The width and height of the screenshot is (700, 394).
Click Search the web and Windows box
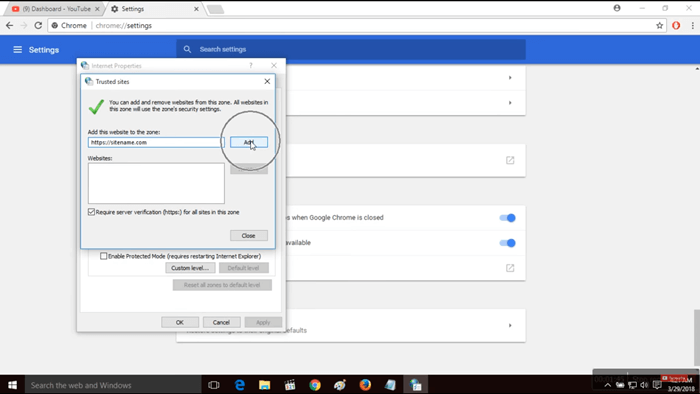pos(113,385)
